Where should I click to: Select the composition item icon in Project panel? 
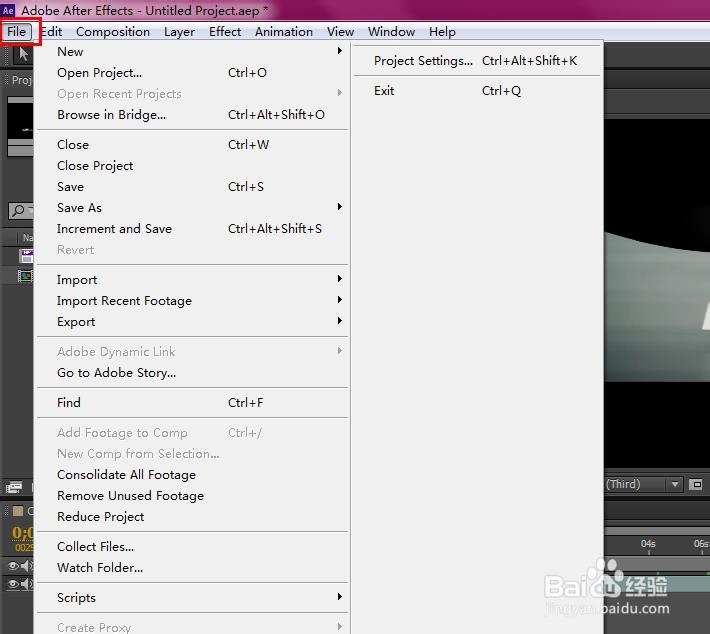[x=25, y=275]
